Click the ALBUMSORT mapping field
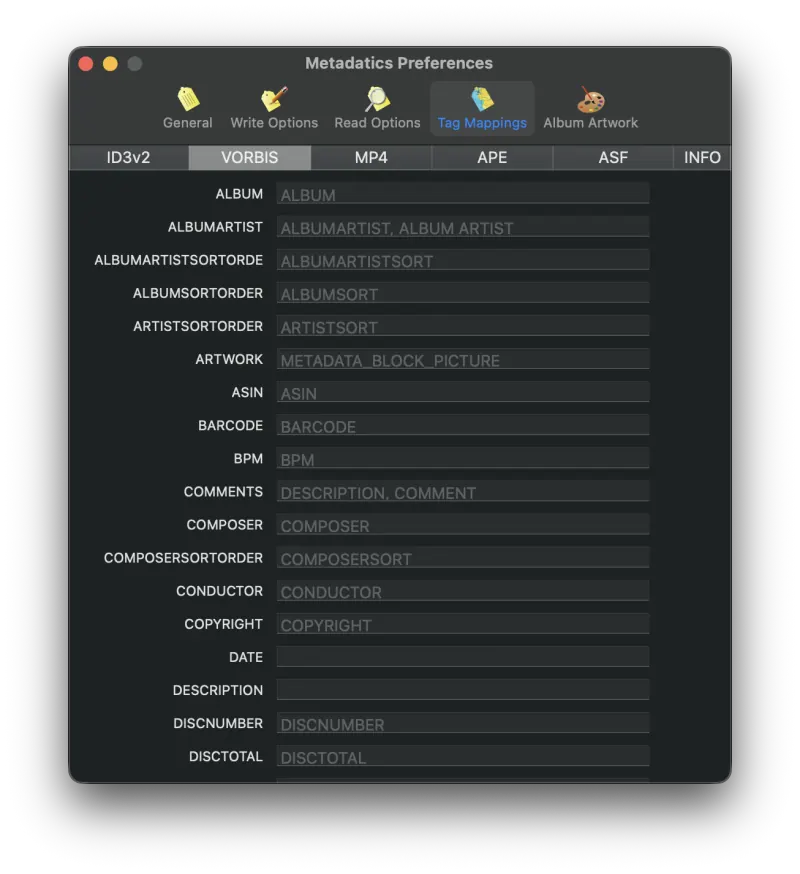 coord(463,293)
